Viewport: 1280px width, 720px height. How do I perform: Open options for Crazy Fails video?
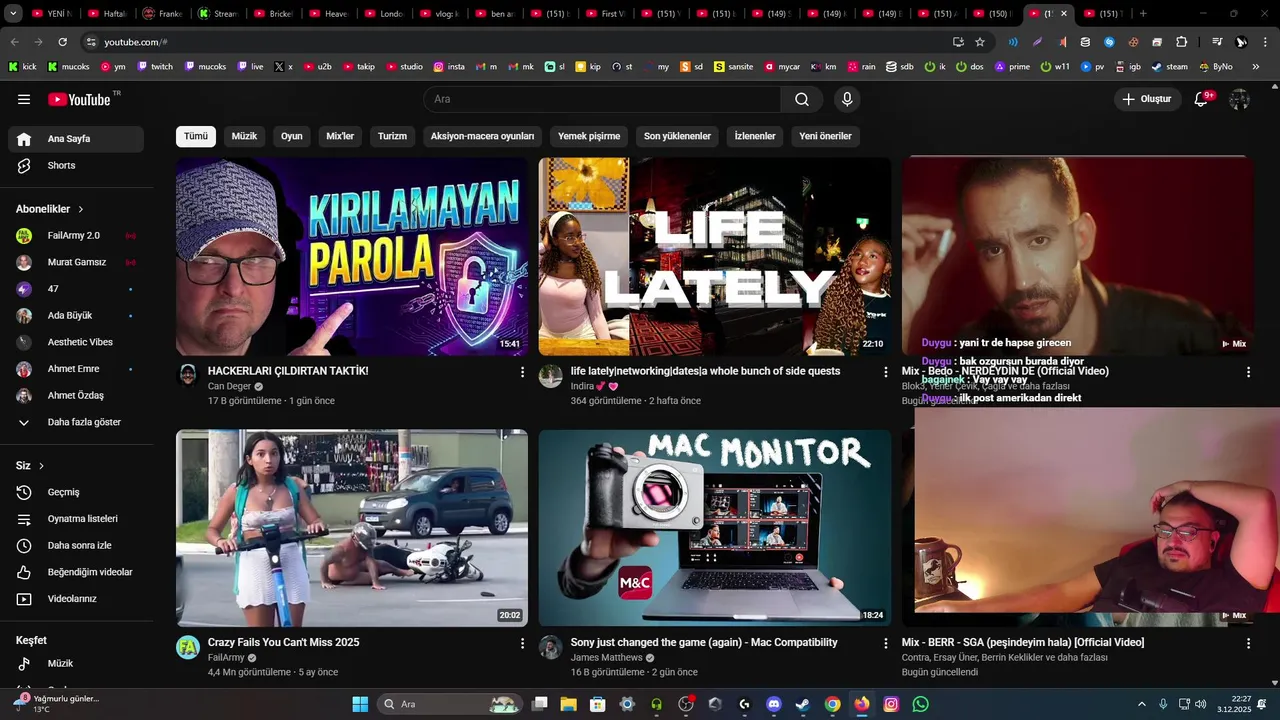pyautogui.click(x=522, y=643)
